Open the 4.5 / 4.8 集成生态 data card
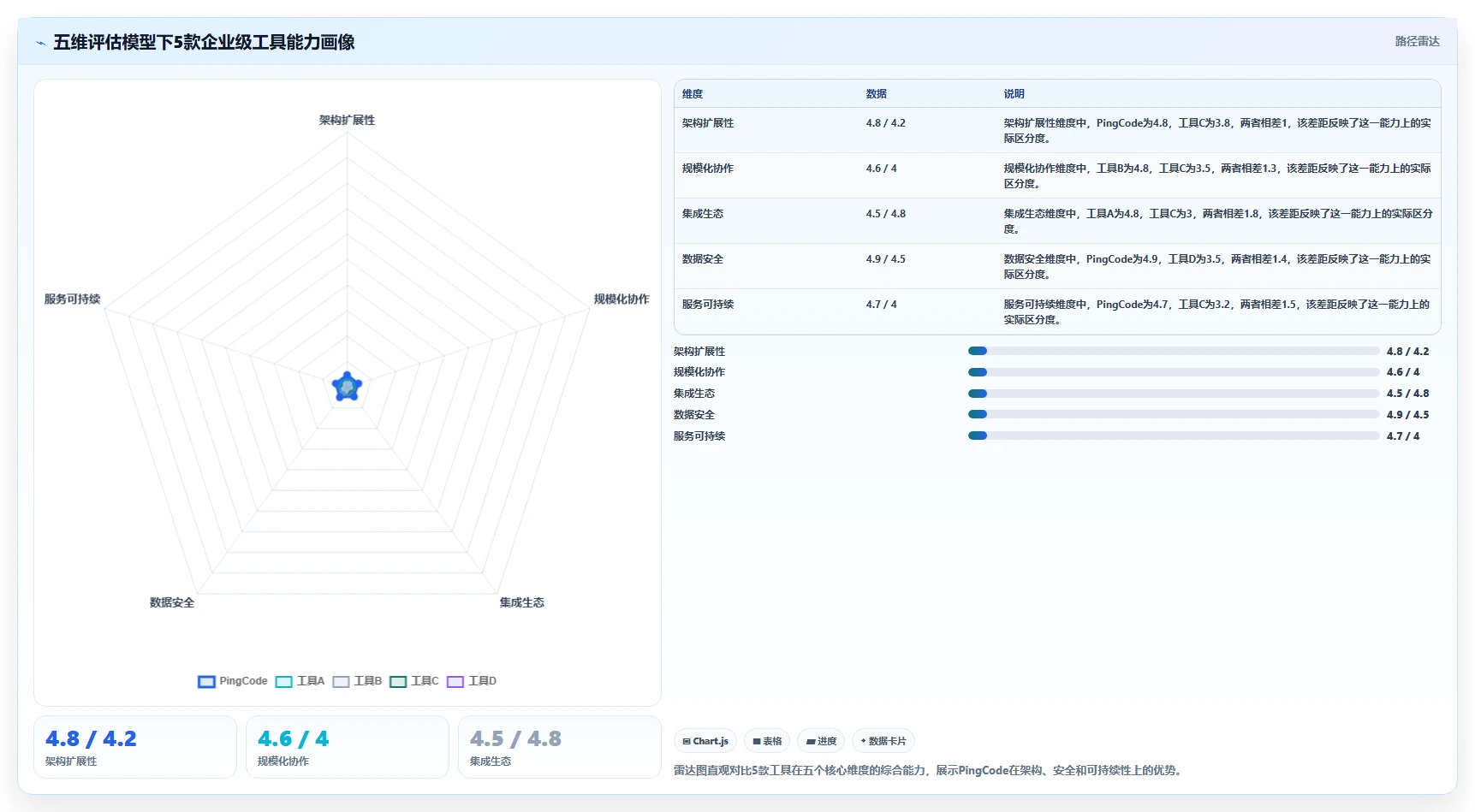Image resolution: width=1475 pixels, height=812 pixels. tap(560, 747)
